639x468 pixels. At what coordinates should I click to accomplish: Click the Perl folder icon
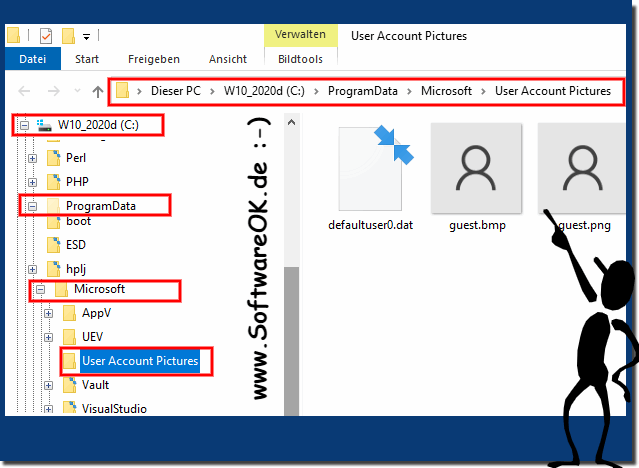(x=54, y=158)
